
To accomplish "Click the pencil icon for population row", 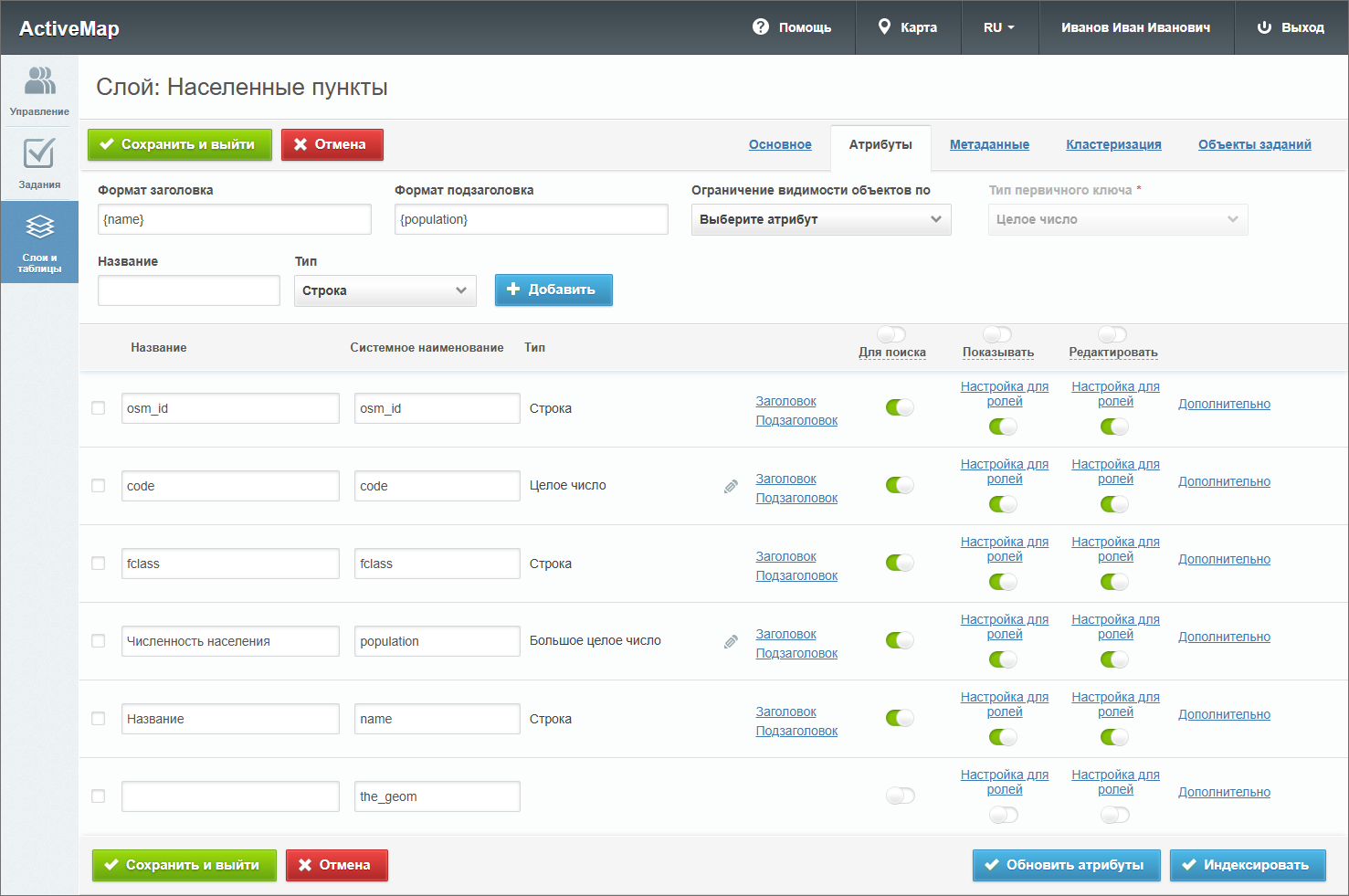I will 731,641.
